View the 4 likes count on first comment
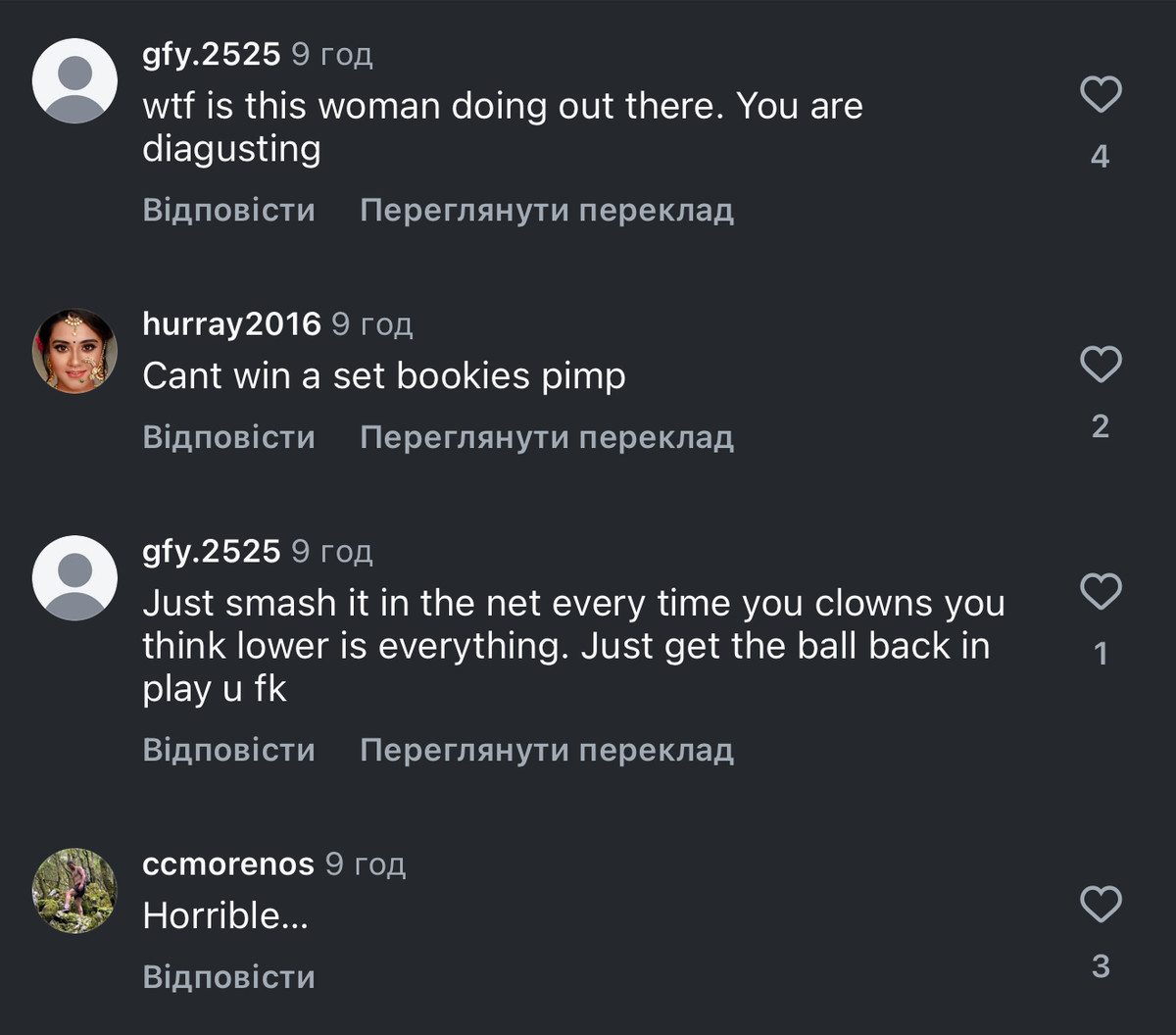The image size is (1176, 1035). [1100, 157]
